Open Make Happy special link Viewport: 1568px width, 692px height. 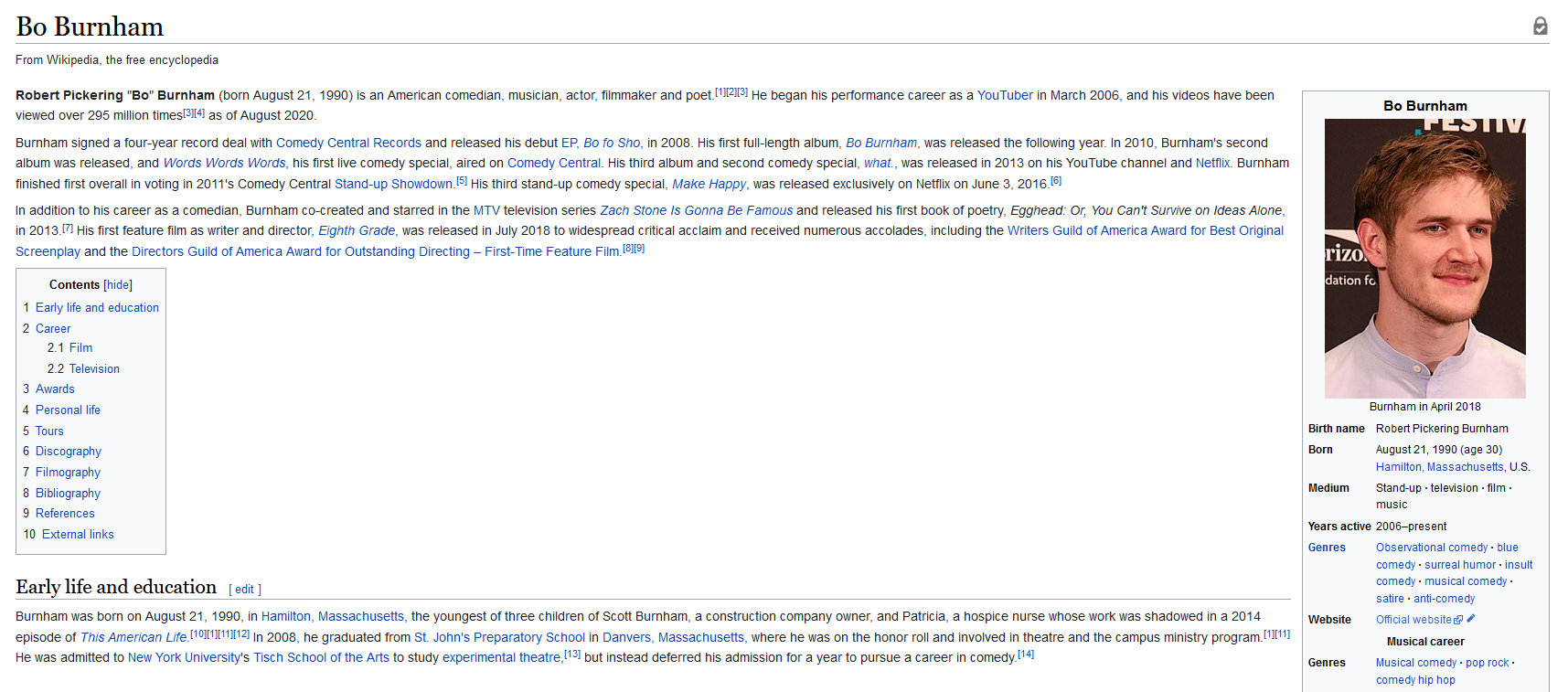coord(709,184)
